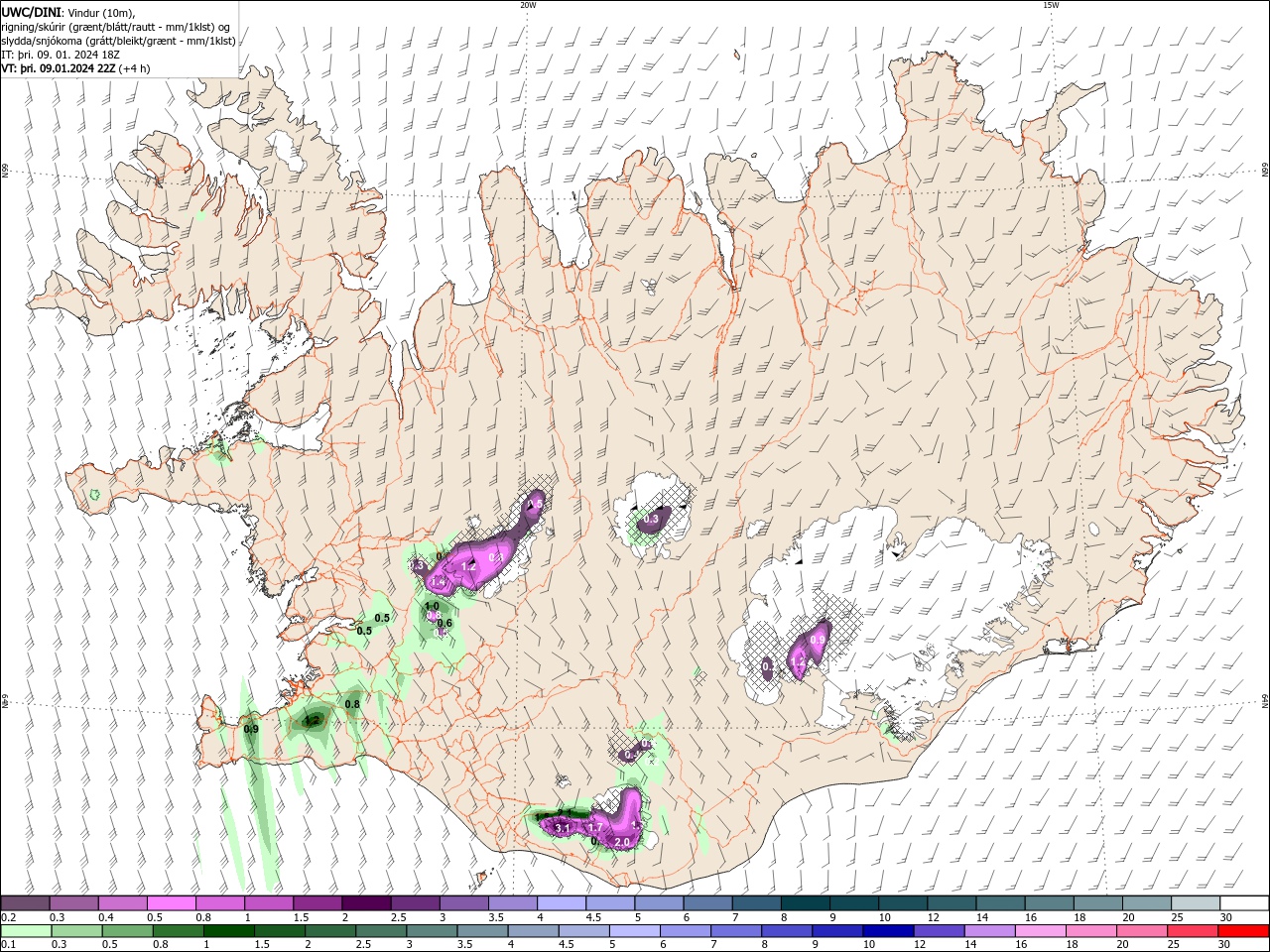The width and height of the screenshot is (1270, 952).
Task: Select the 'slydda/snjókoma' legend description line
Action: [119, 41]
